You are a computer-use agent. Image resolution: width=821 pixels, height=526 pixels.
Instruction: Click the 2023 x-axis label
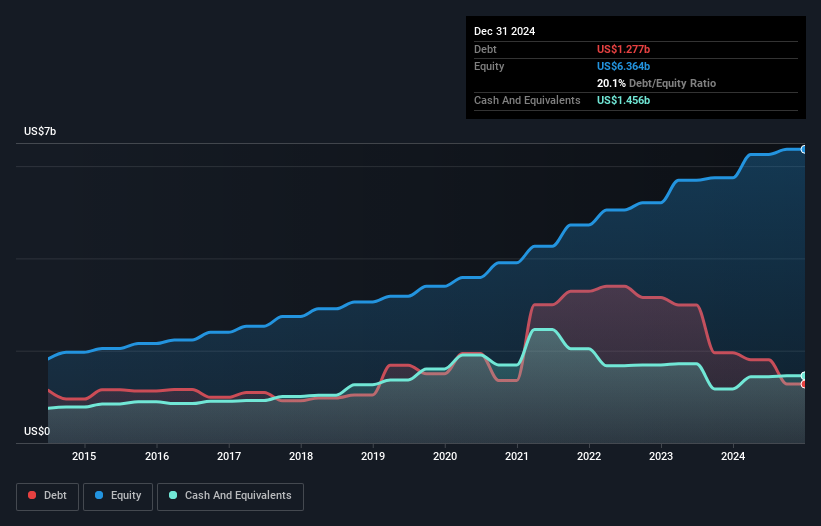661,456
